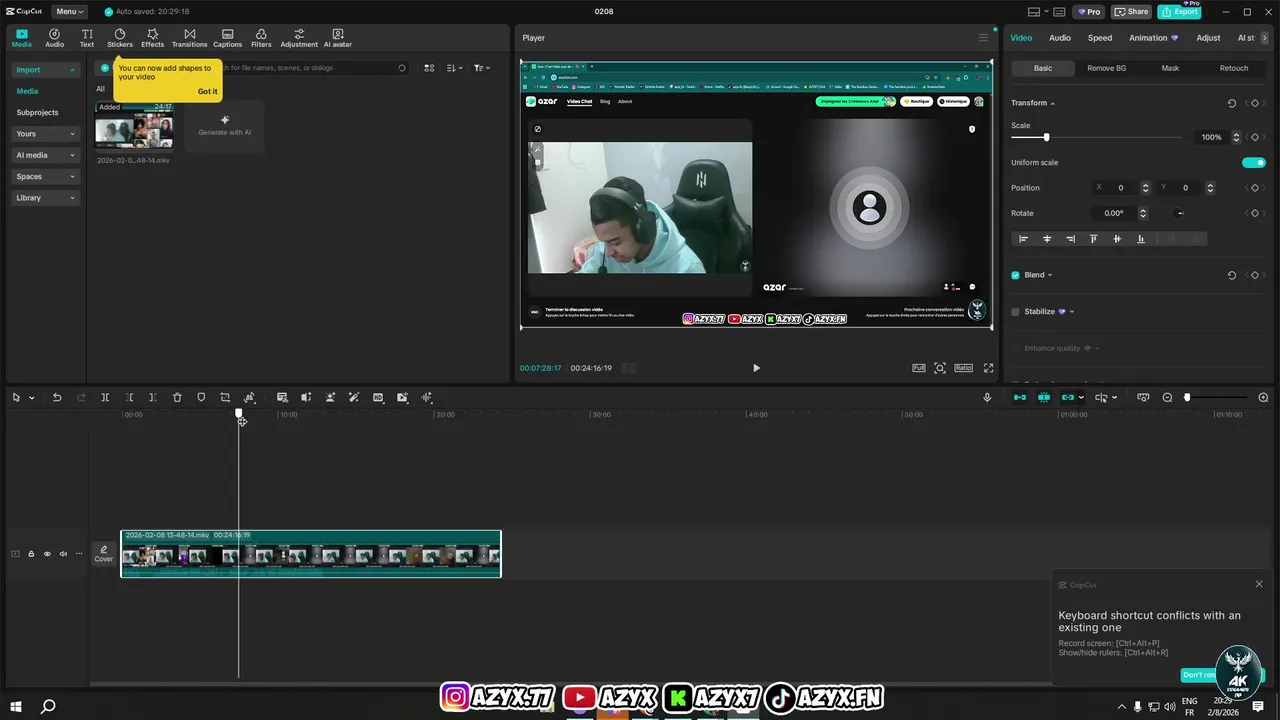Image resolution: width=1280 pixels, height=720 pixels.
Task: Open the Adjust tab
Action: click(x=1208, y=38)
